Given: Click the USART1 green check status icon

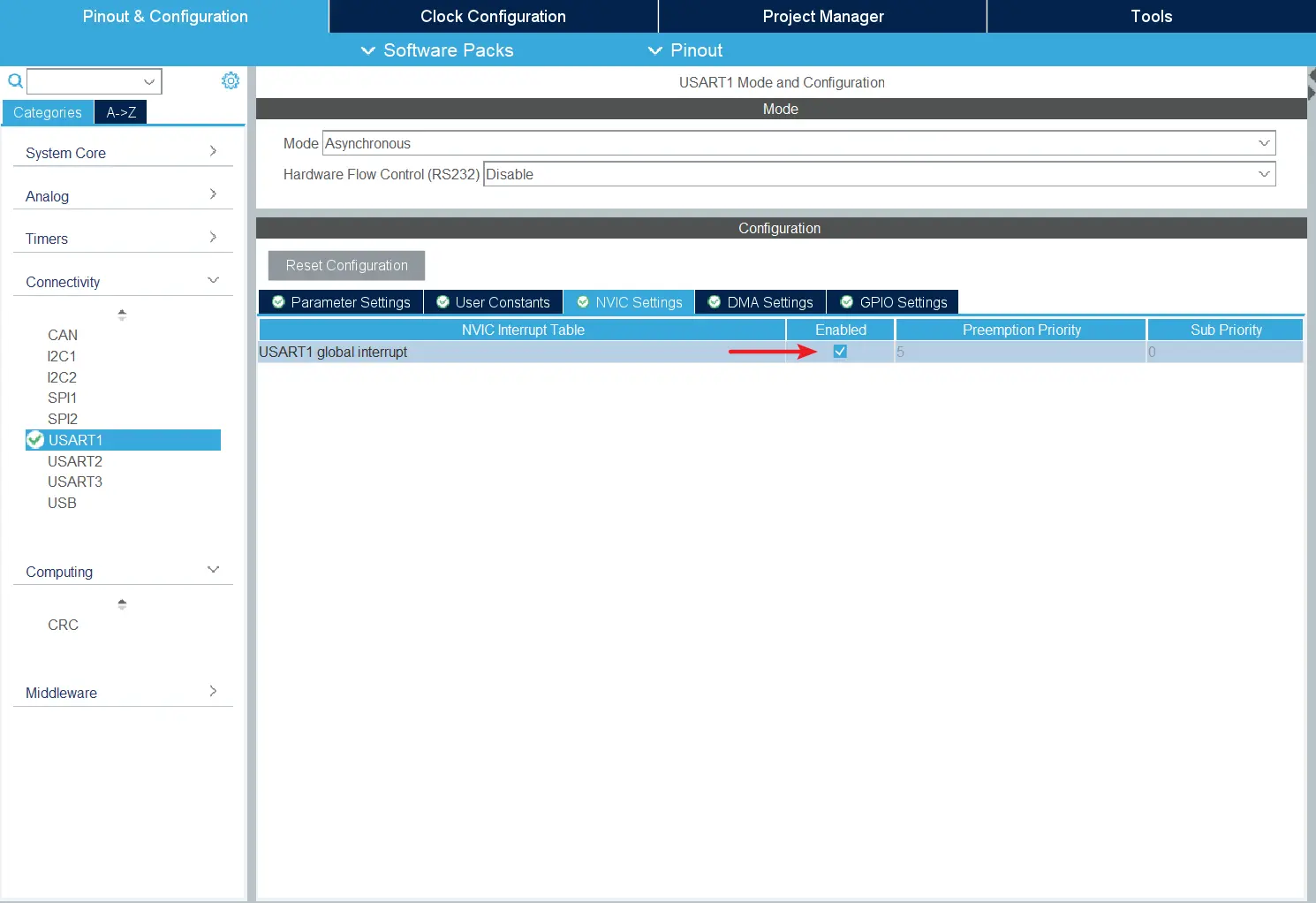Looking at the screenshot, I should [x=35, y=439].
